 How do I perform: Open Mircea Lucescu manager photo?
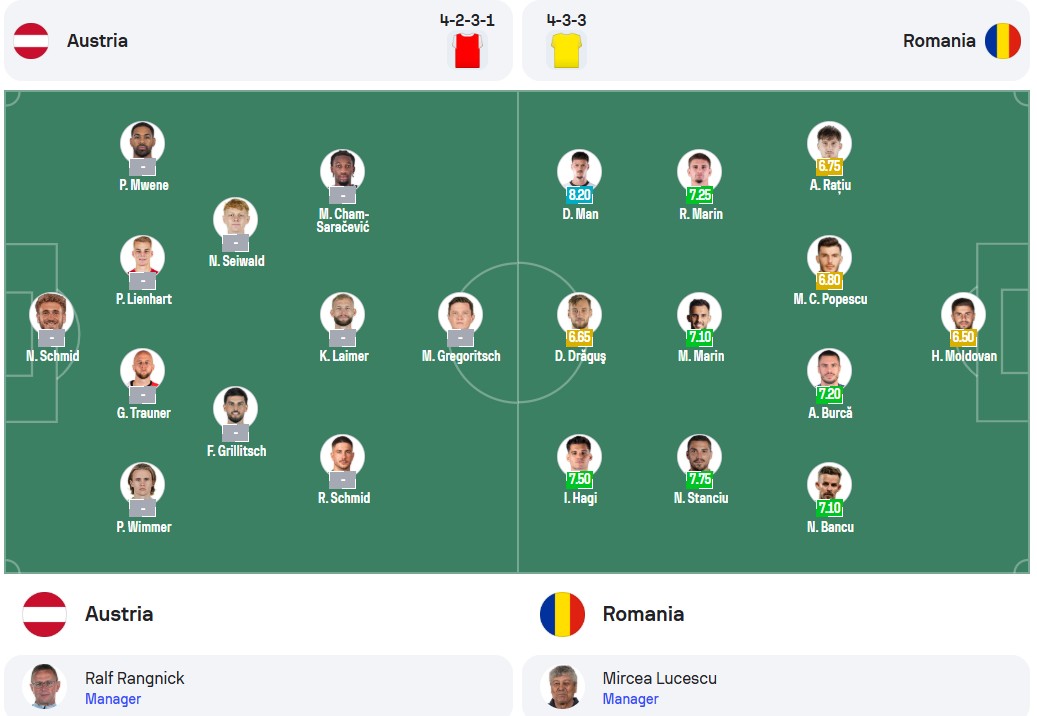click(x=562, y=686)
